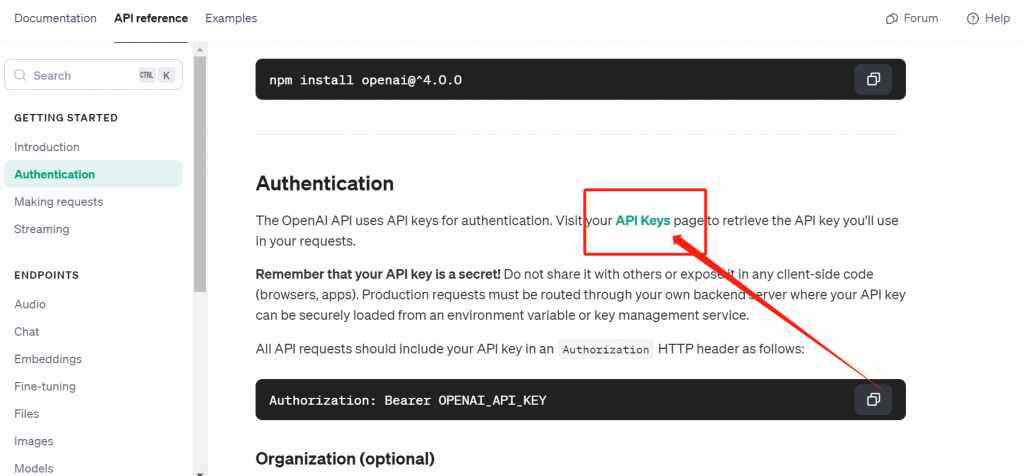Screen dimensions: 1024x476
Task: Click the search magnifier icon
Action: pos(20,75)
